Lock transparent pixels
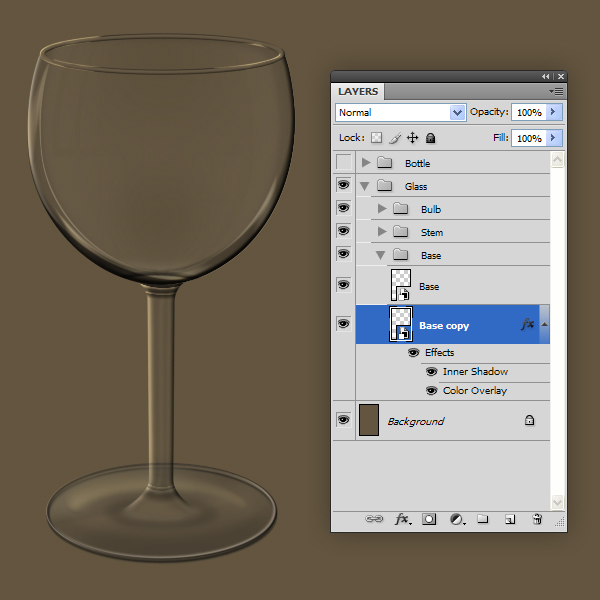 (377, 138)
